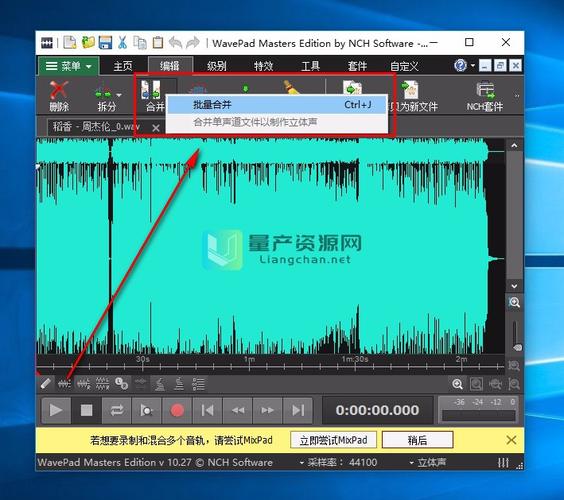Stop playback with the Stop button

click(x=86, y=410)
